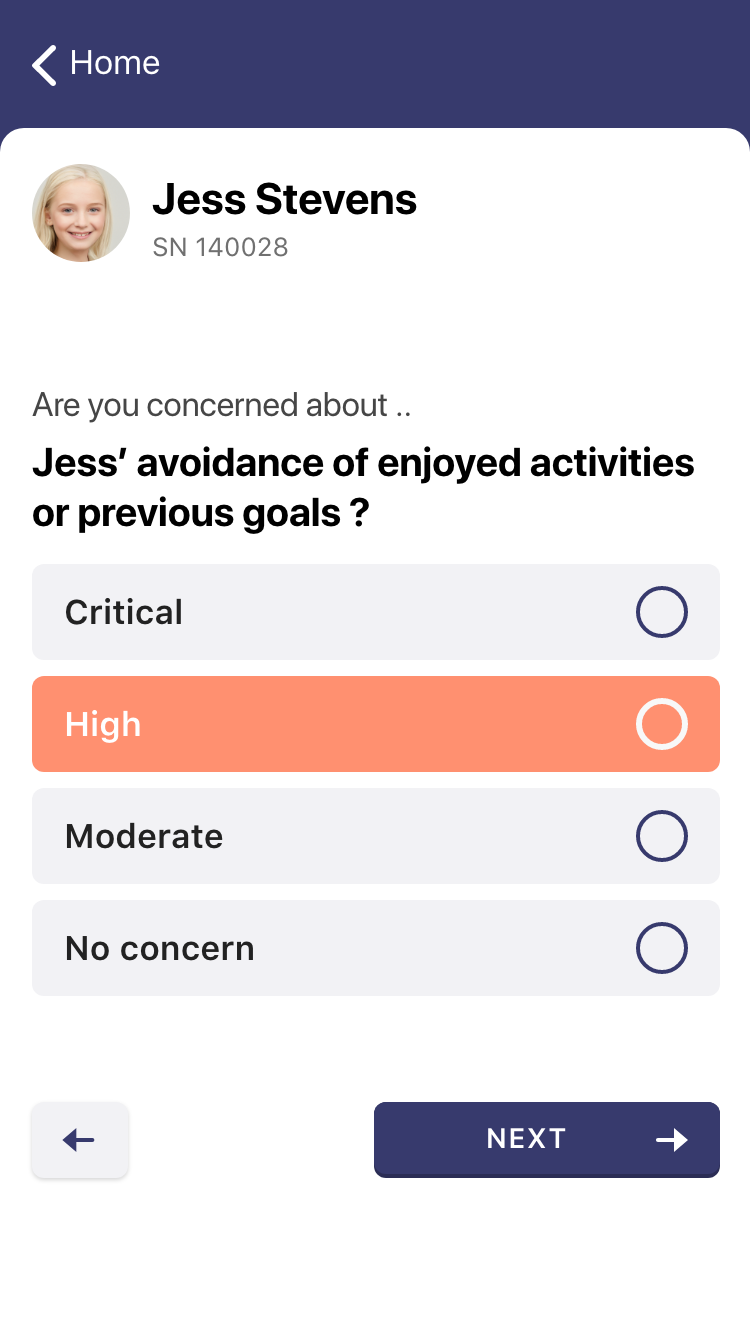This screenshot has width=750, height=1334.
Task: Click the back chevron beside Home
Action: 44,64
